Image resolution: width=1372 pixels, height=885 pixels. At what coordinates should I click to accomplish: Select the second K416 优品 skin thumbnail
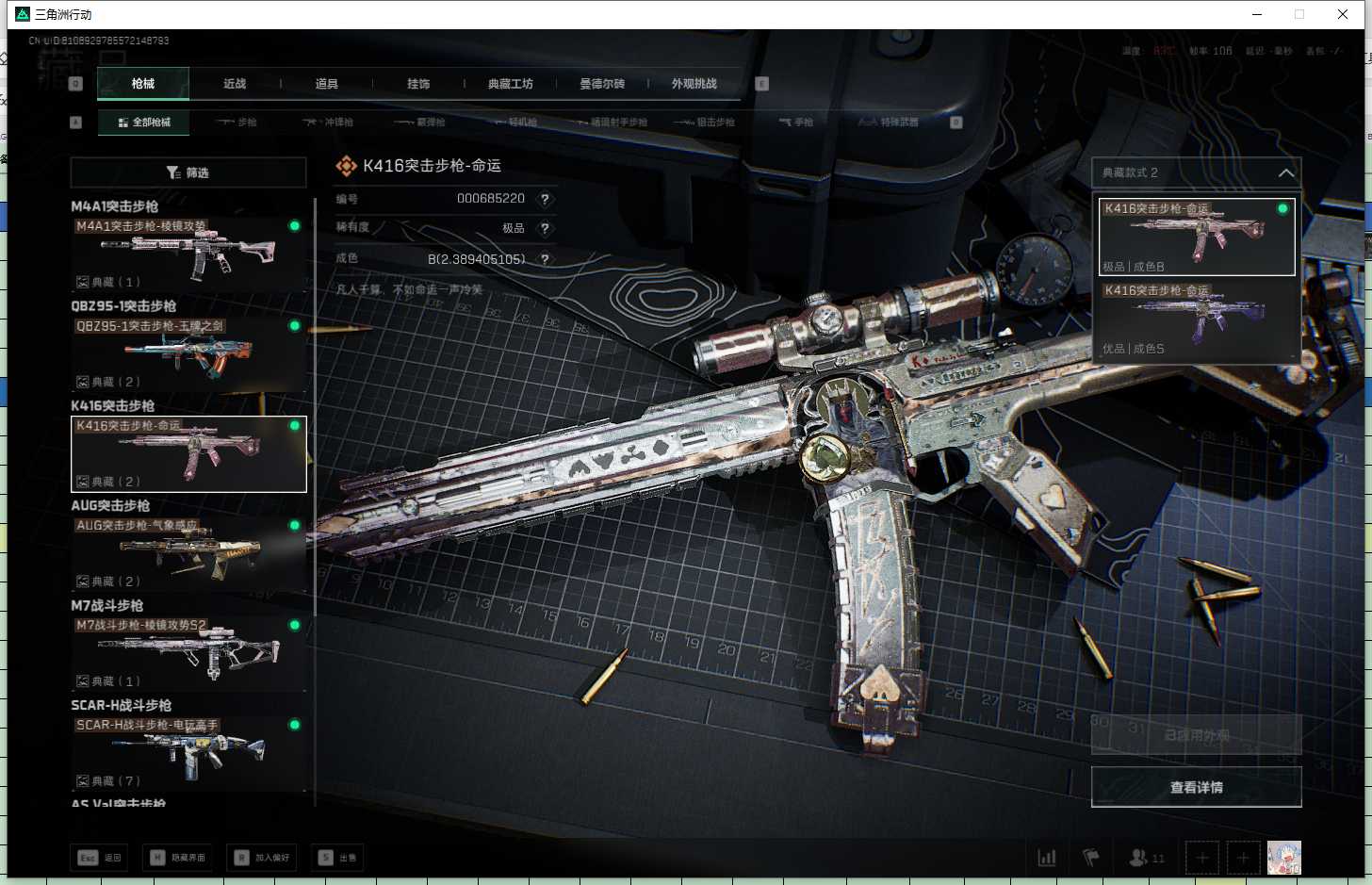(x=1196, y=320)
